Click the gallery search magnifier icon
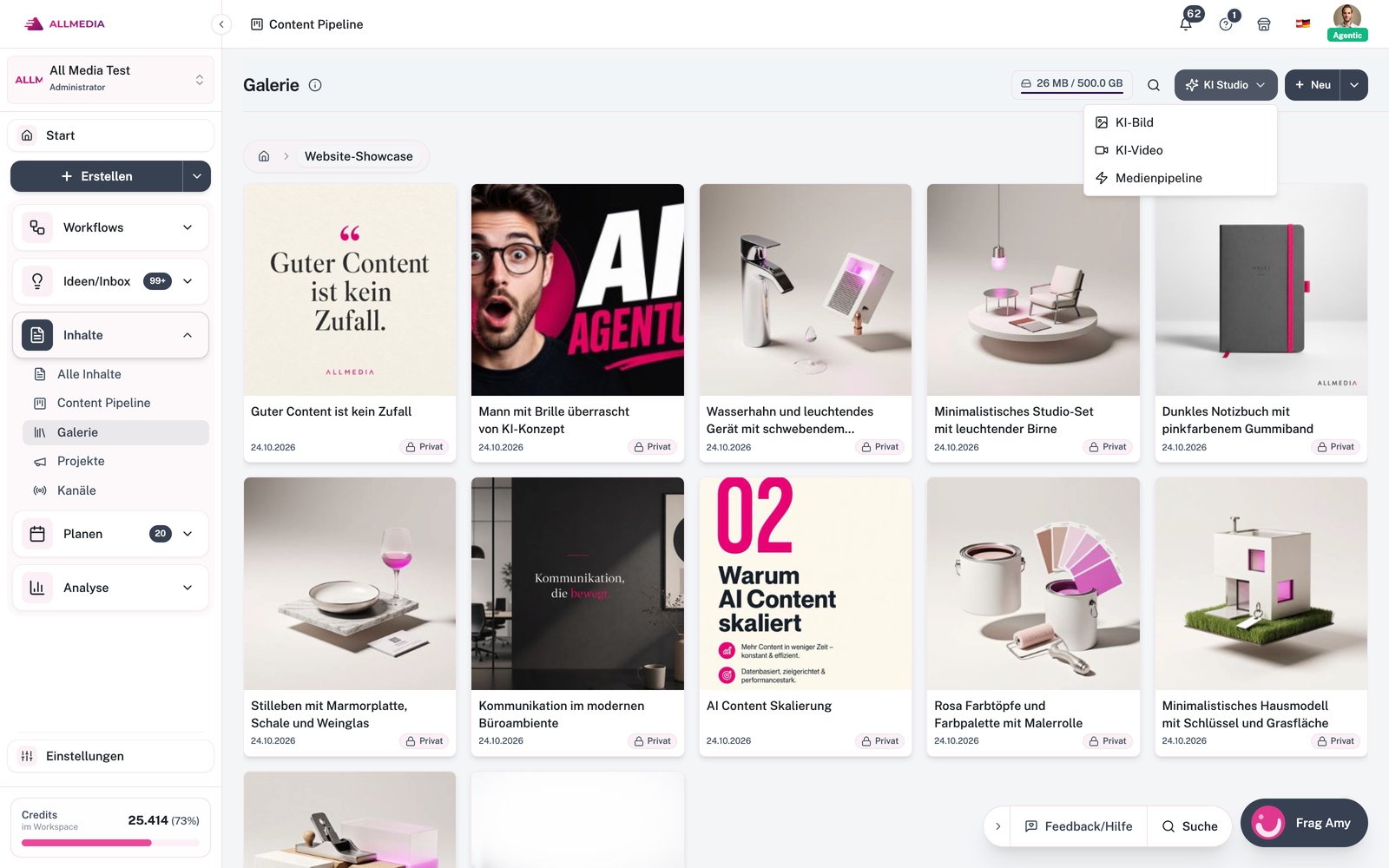 1154,85
